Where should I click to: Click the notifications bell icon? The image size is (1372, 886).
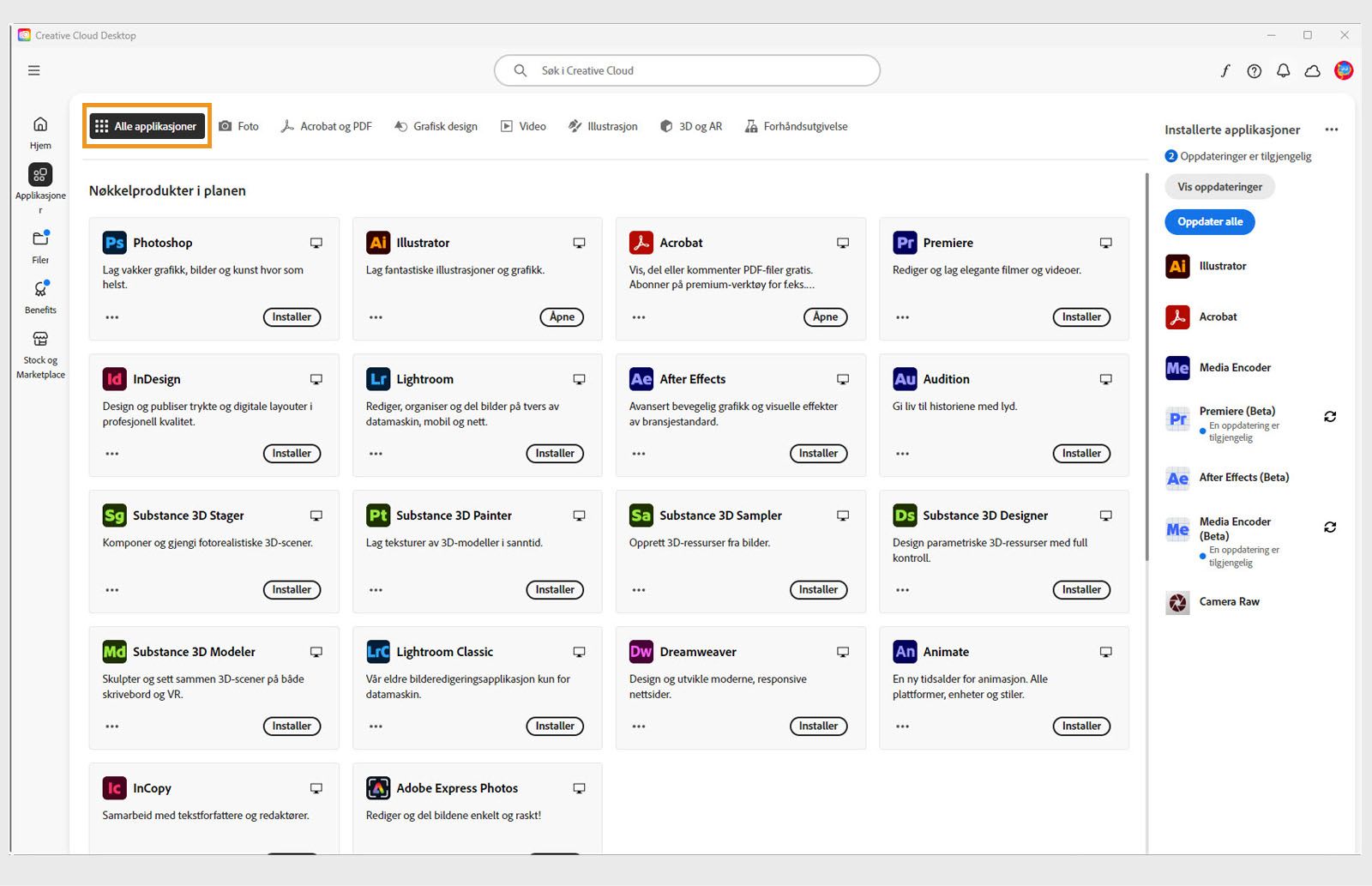coord(1284,72)
